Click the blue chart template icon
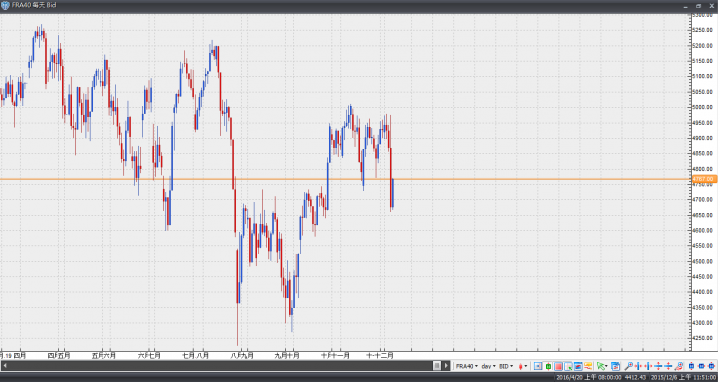720x382 pixels. [x=616, y=366]
